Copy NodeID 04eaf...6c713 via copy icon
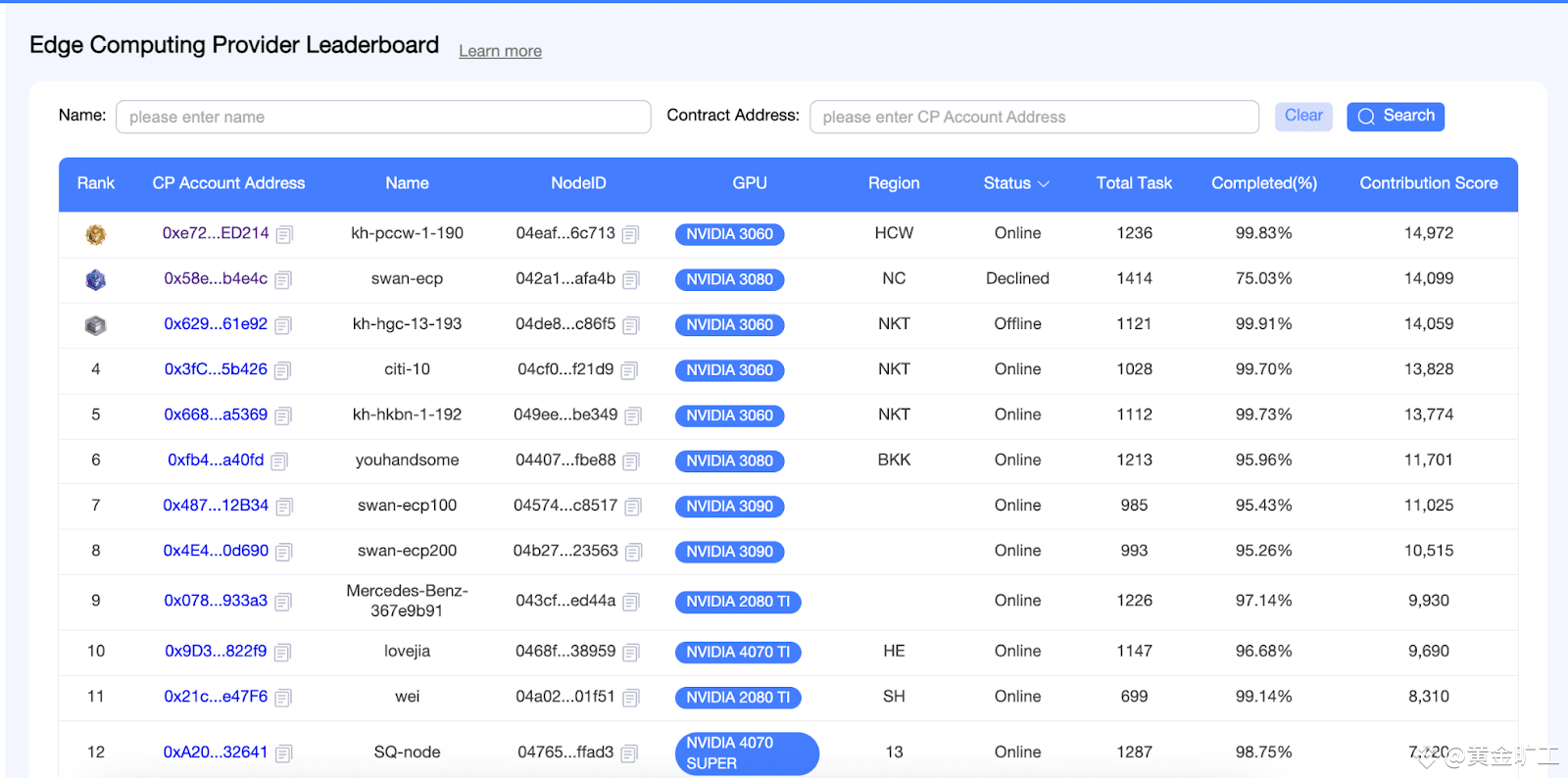 (x=630, y=234)
